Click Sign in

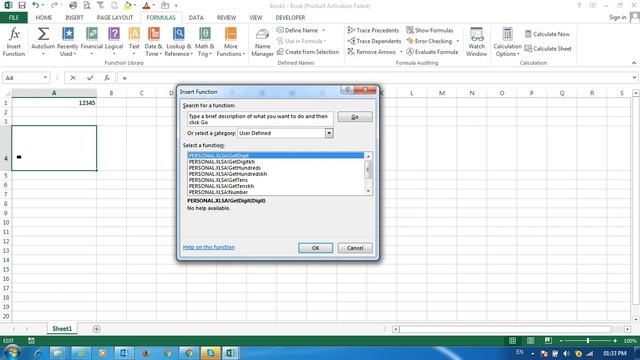617,17
